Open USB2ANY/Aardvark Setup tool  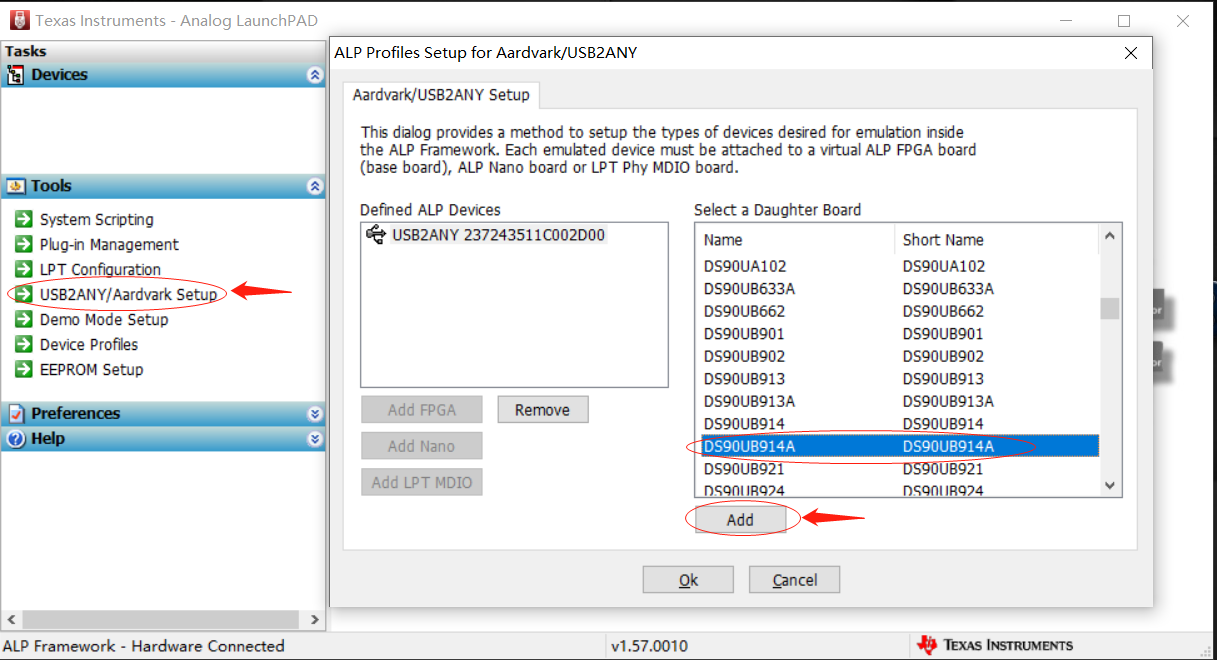pyautogui.click(x=128, y=295)
